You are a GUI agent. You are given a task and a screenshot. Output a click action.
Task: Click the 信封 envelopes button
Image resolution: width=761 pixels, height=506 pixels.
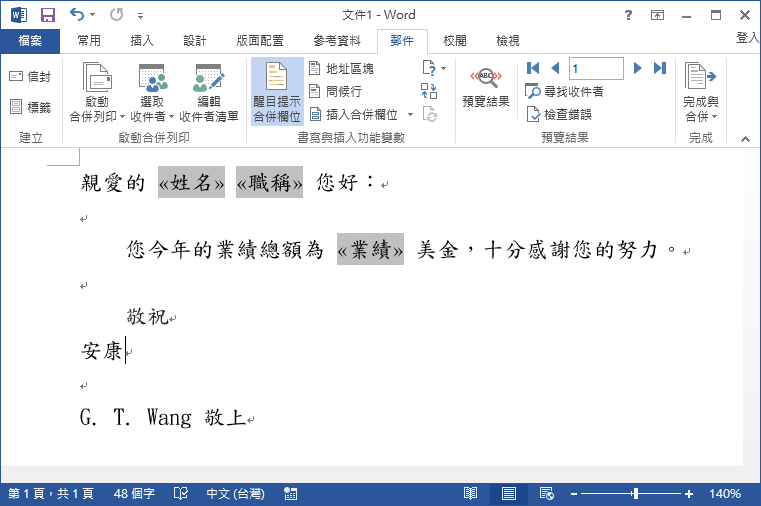[30, 76]
